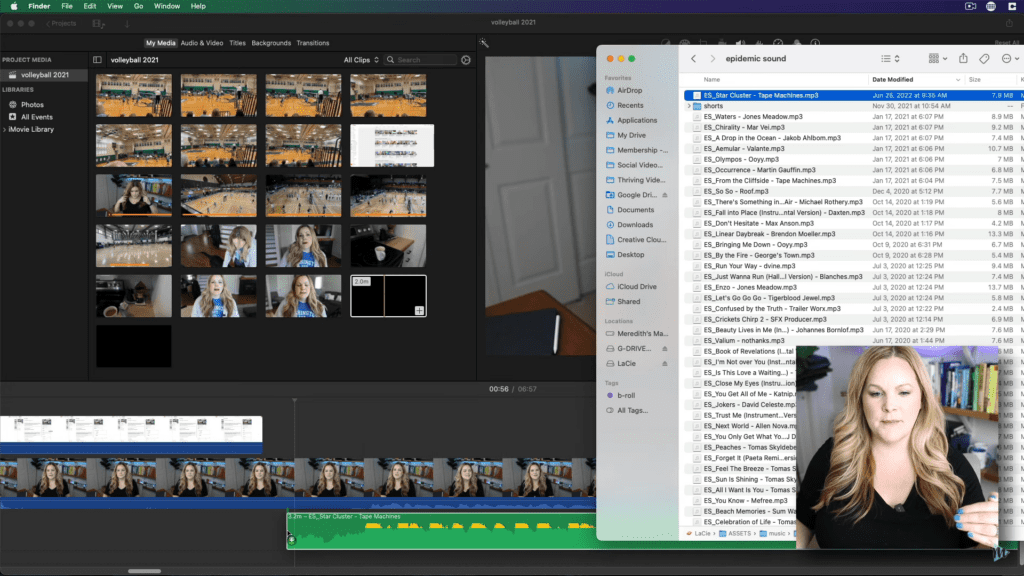Open the Titles tab
Image resolution: width=1024 pixels, height=576 pixels.
pos(237,43)
